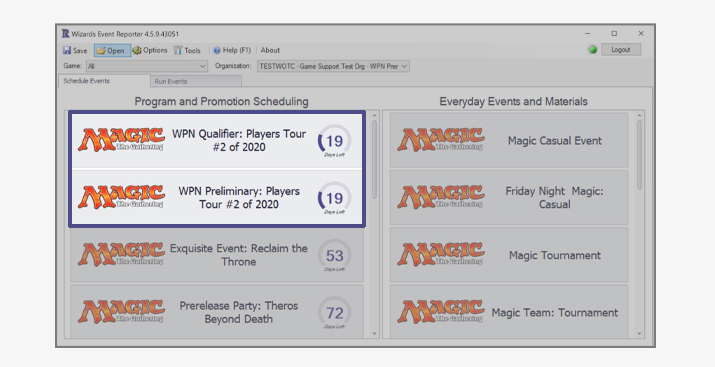Click the 19 days countdown on WPN Qualifier

334,141
